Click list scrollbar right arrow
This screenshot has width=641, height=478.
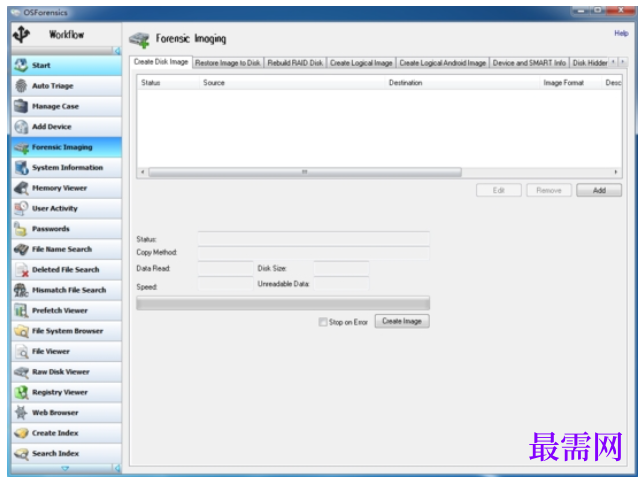616,172
